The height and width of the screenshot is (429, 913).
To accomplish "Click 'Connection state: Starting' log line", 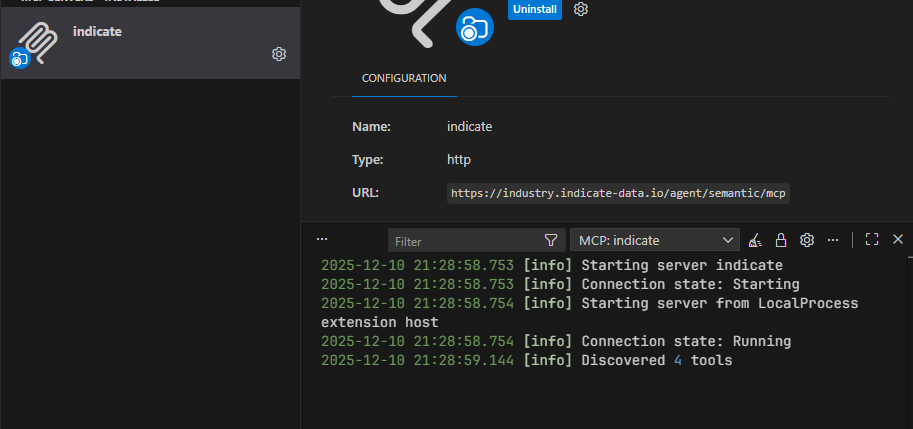I will pos(560,285).
